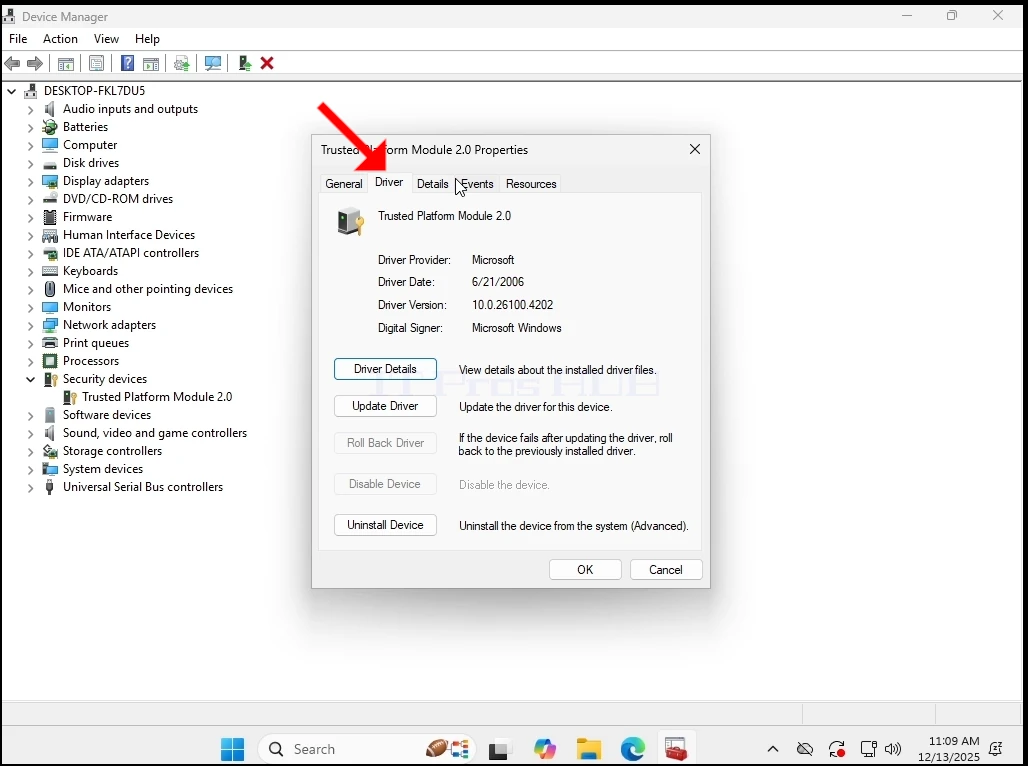Open Copilot from the taskbar
Screen dimensions: 1028x766
point(545,749)
